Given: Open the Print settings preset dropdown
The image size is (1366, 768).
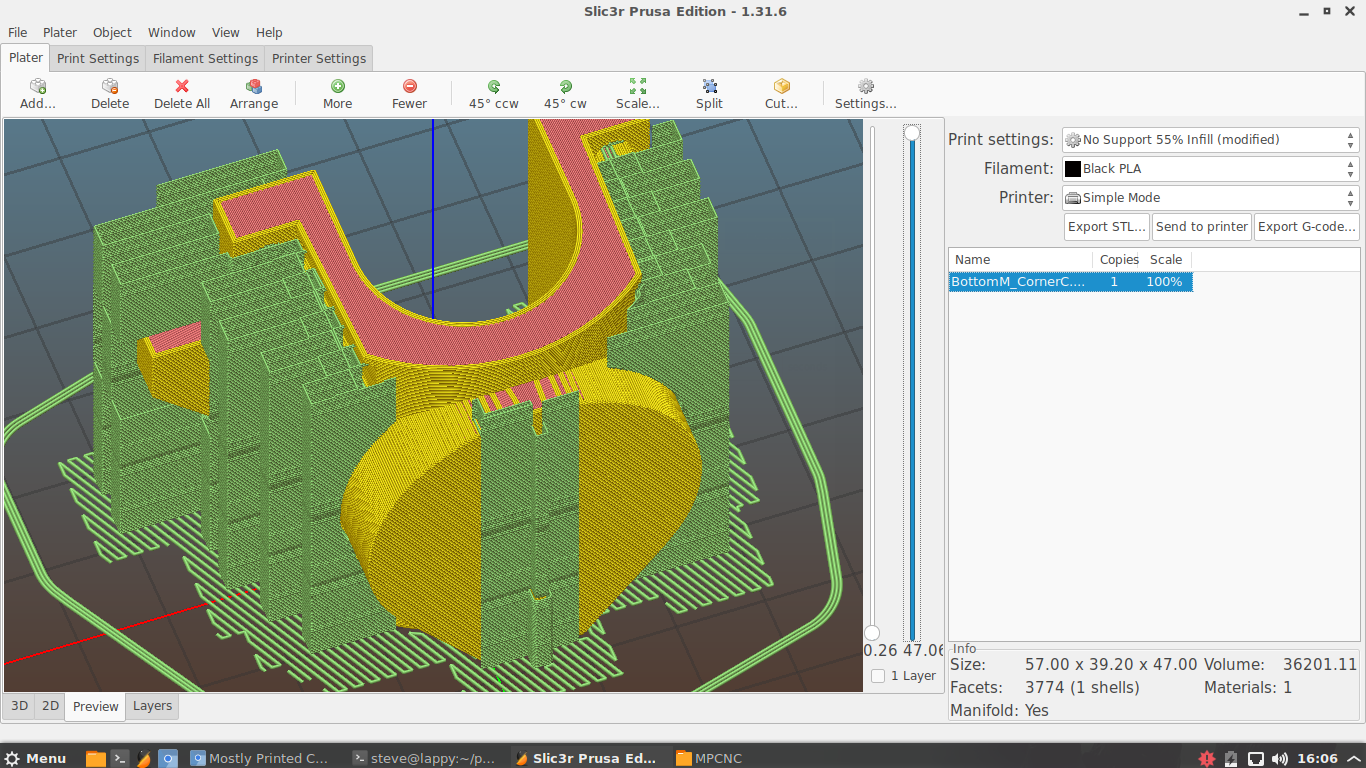Looking at the screenshot, I should [x=1209, y=140].
